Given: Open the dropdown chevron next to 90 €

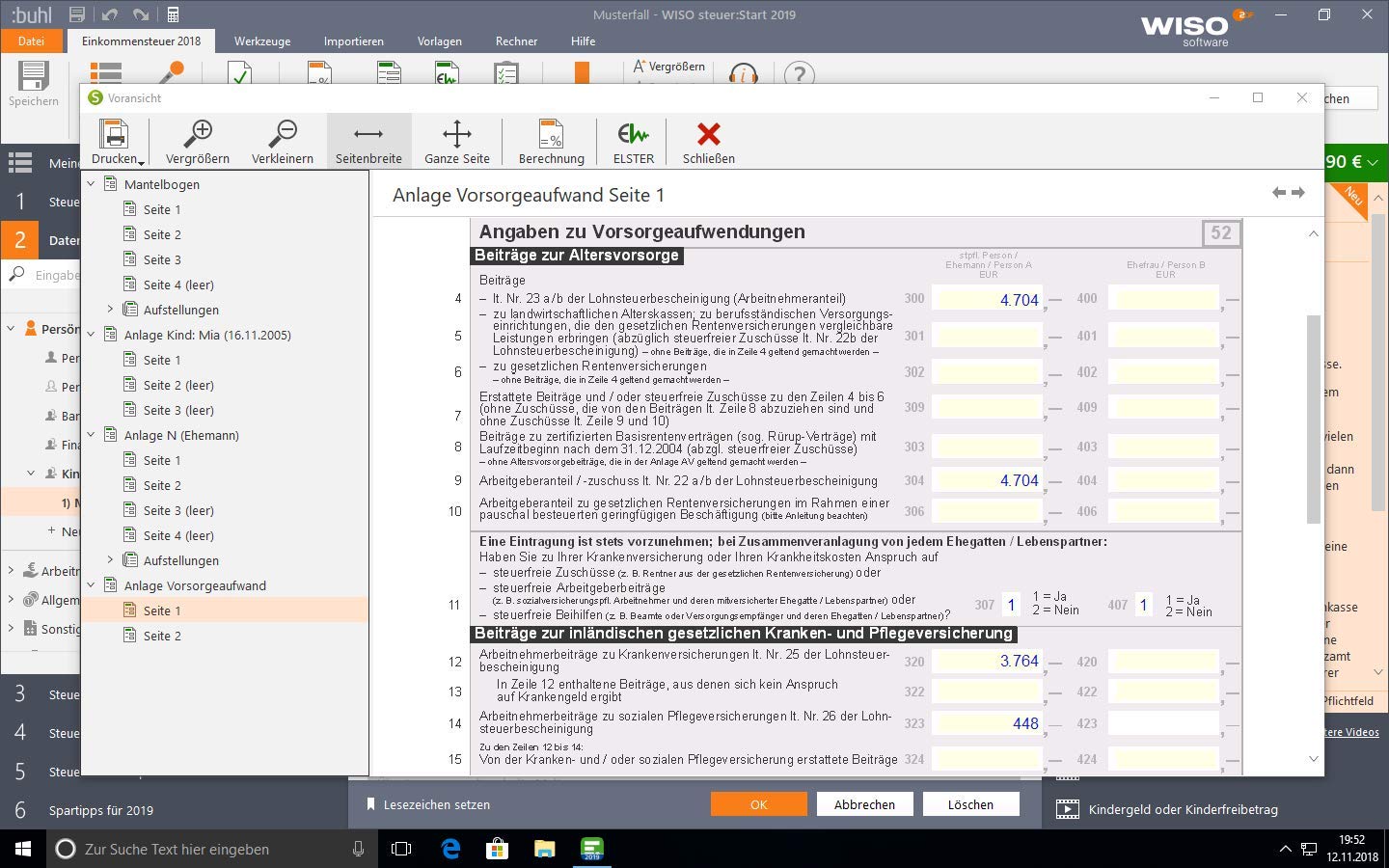Looking at the screenshot, I should coord(1373,162).
